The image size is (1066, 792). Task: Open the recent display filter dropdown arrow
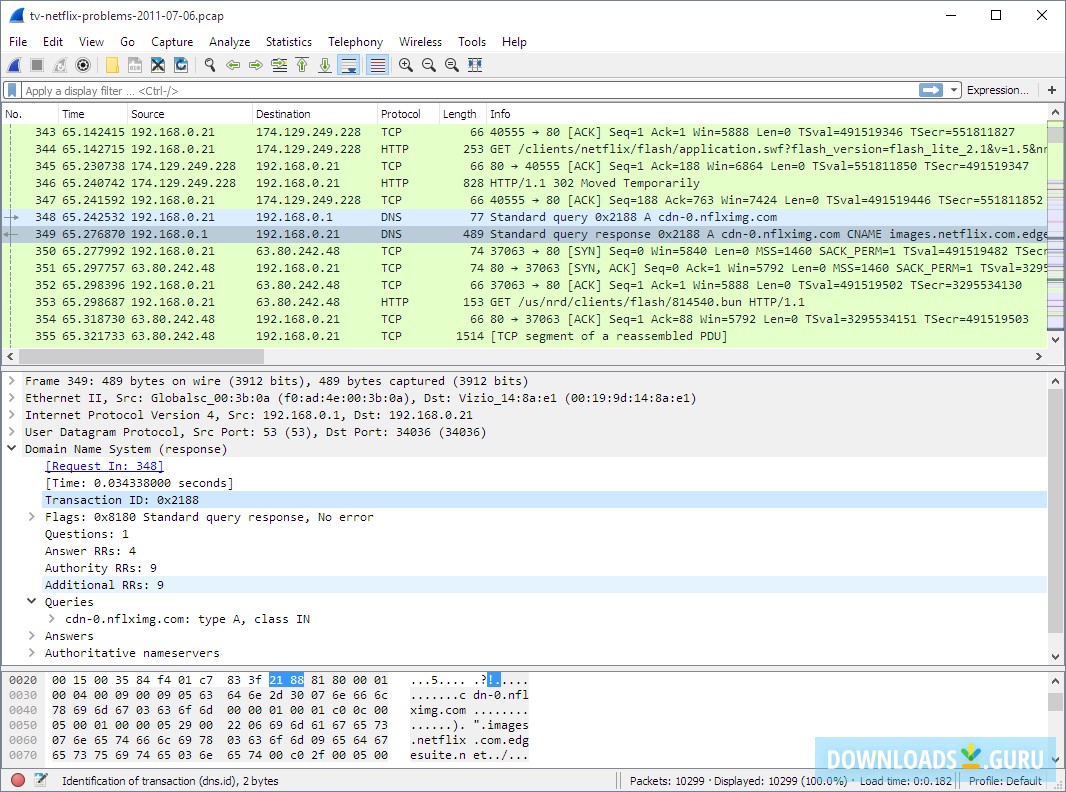coord(954,90)
